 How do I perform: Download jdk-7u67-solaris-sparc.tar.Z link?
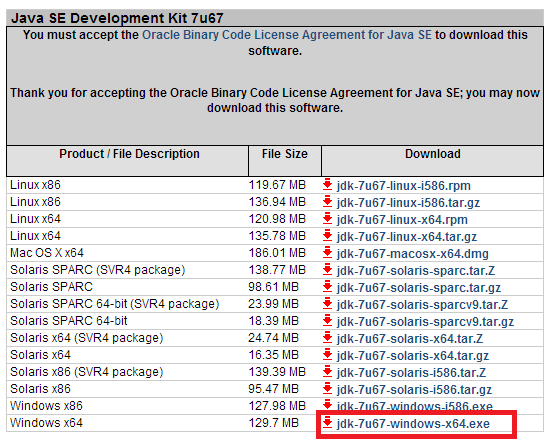point(416,271)
